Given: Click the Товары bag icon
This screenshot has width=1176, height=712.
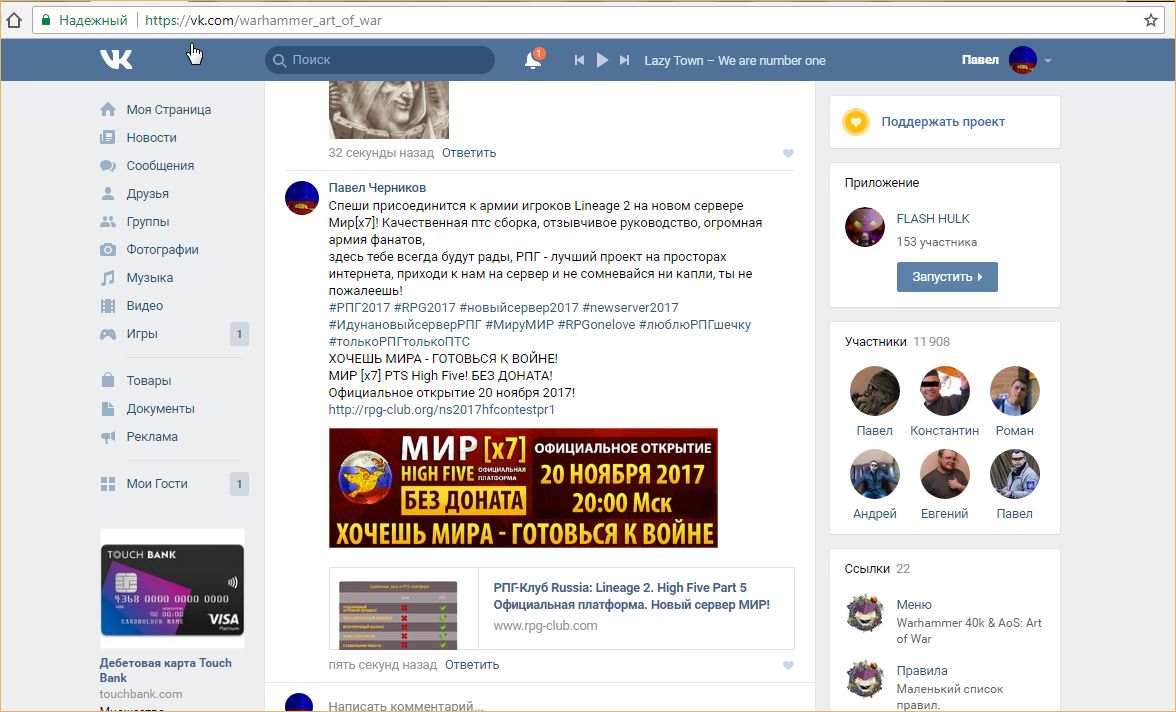Looking at the screenshot, I should click(x=108, y=380).
